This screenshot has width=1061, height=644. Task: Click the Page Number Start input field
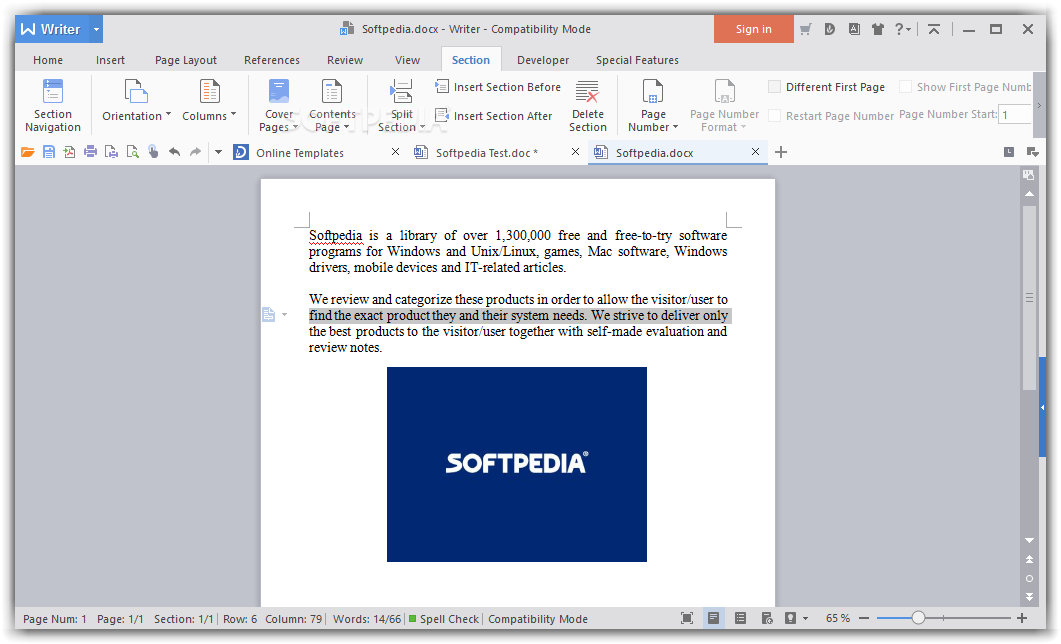[1015, 114]
